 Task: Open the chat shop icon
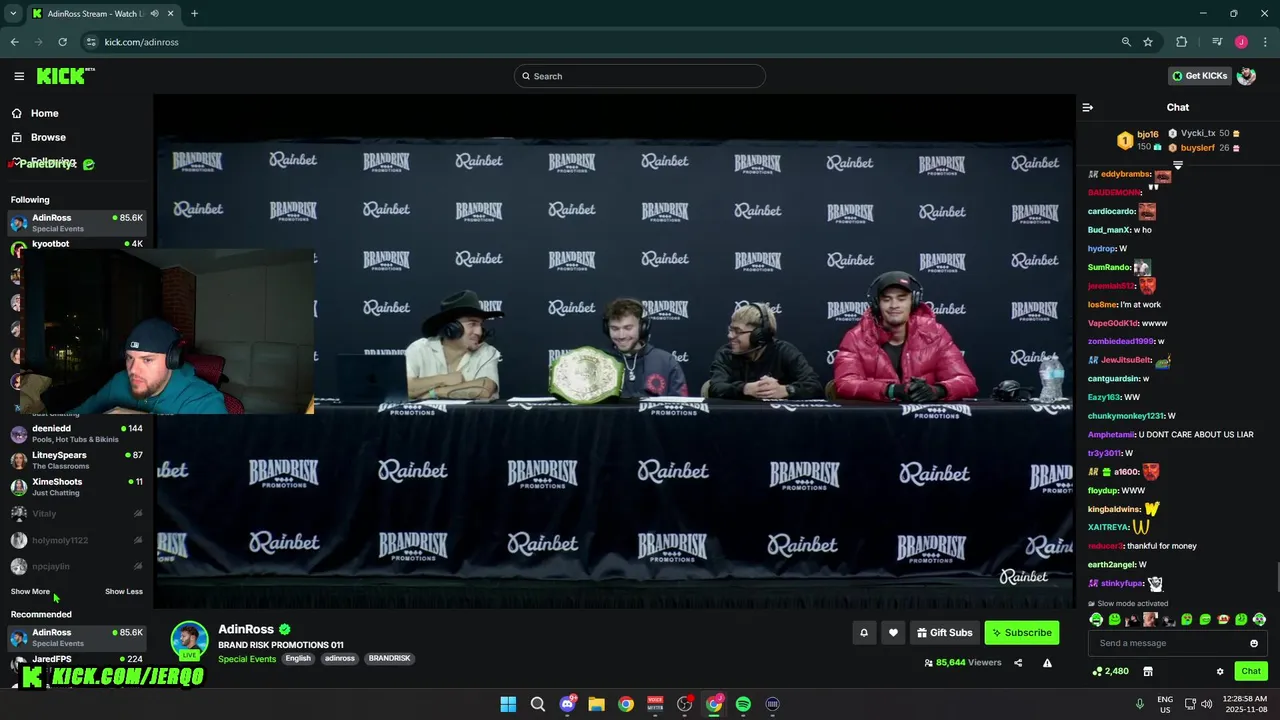point(1148,671)
